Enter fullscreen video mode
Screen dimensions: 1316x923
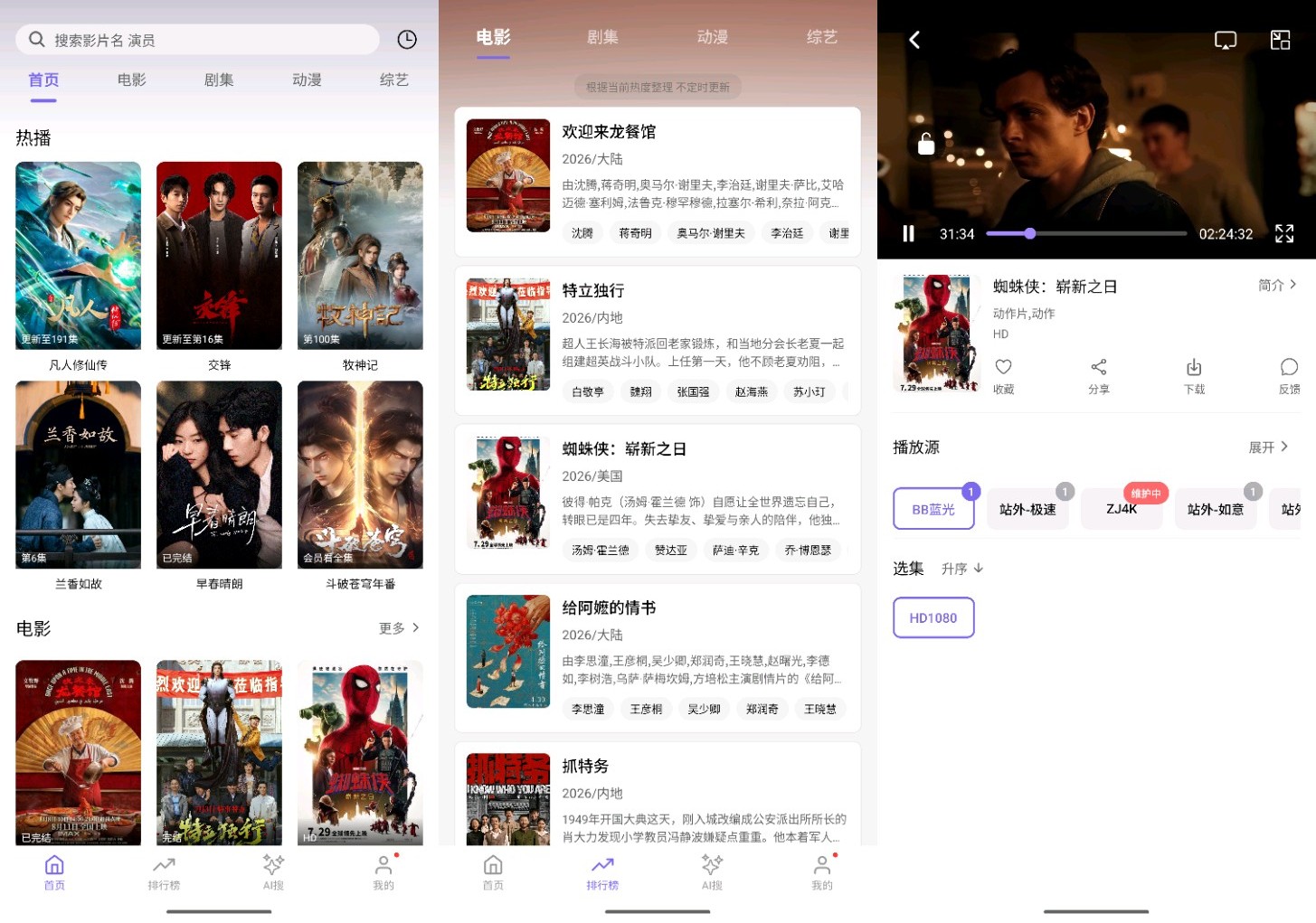1284,233
